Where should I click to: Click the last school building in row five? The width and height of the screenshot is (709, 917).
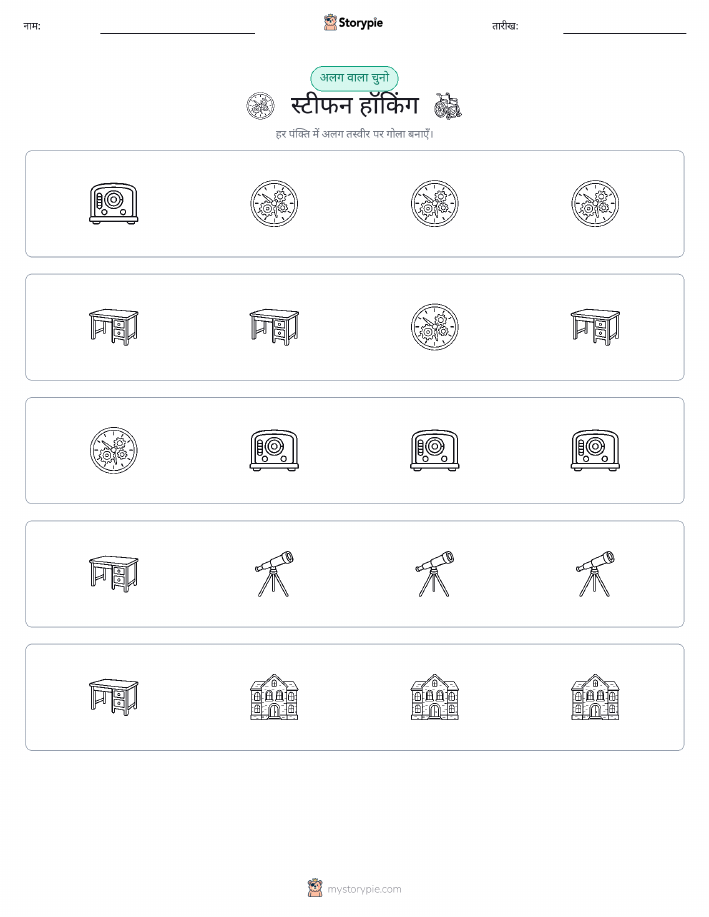pyautogui.click(x=595, y=697)
